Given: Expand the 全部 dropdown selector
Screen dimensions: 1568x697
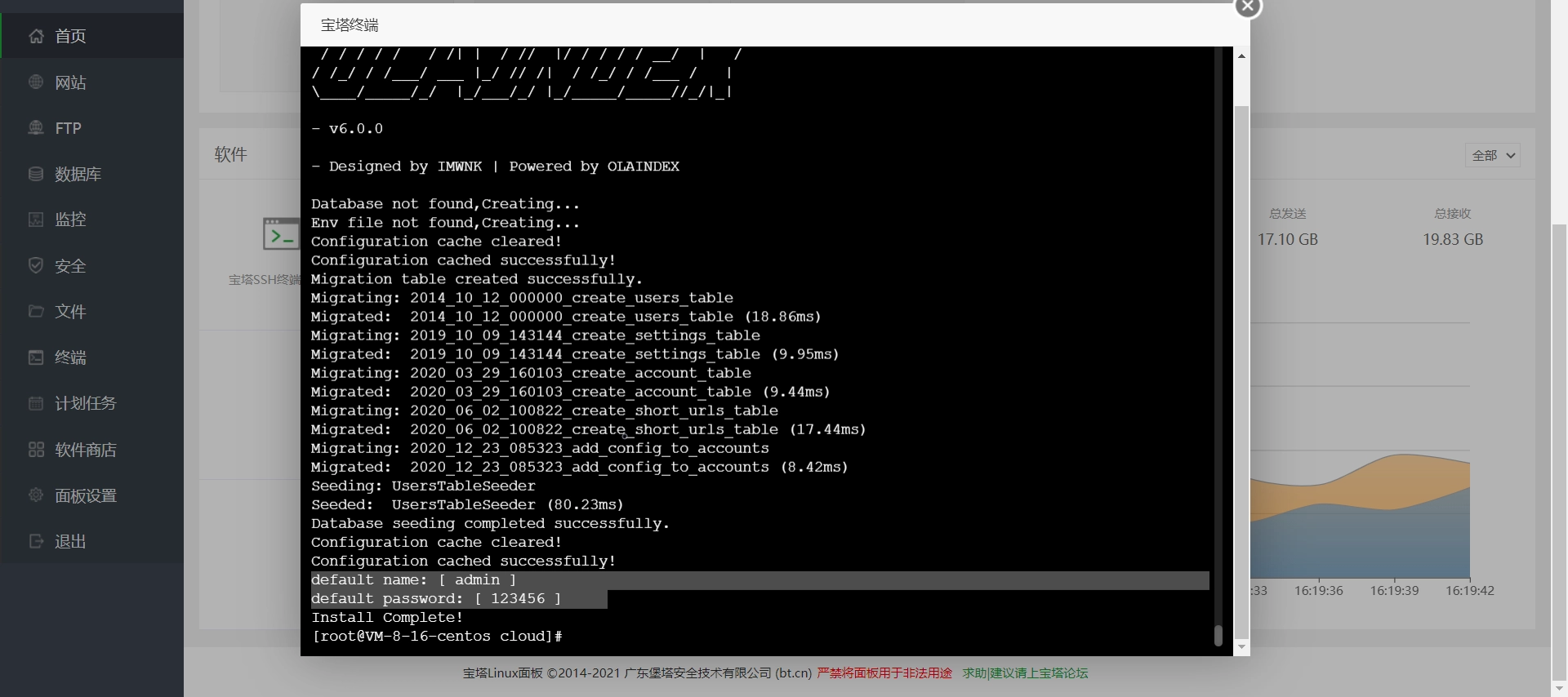Looking at the screenshot, I should (x=1492, y=155).
